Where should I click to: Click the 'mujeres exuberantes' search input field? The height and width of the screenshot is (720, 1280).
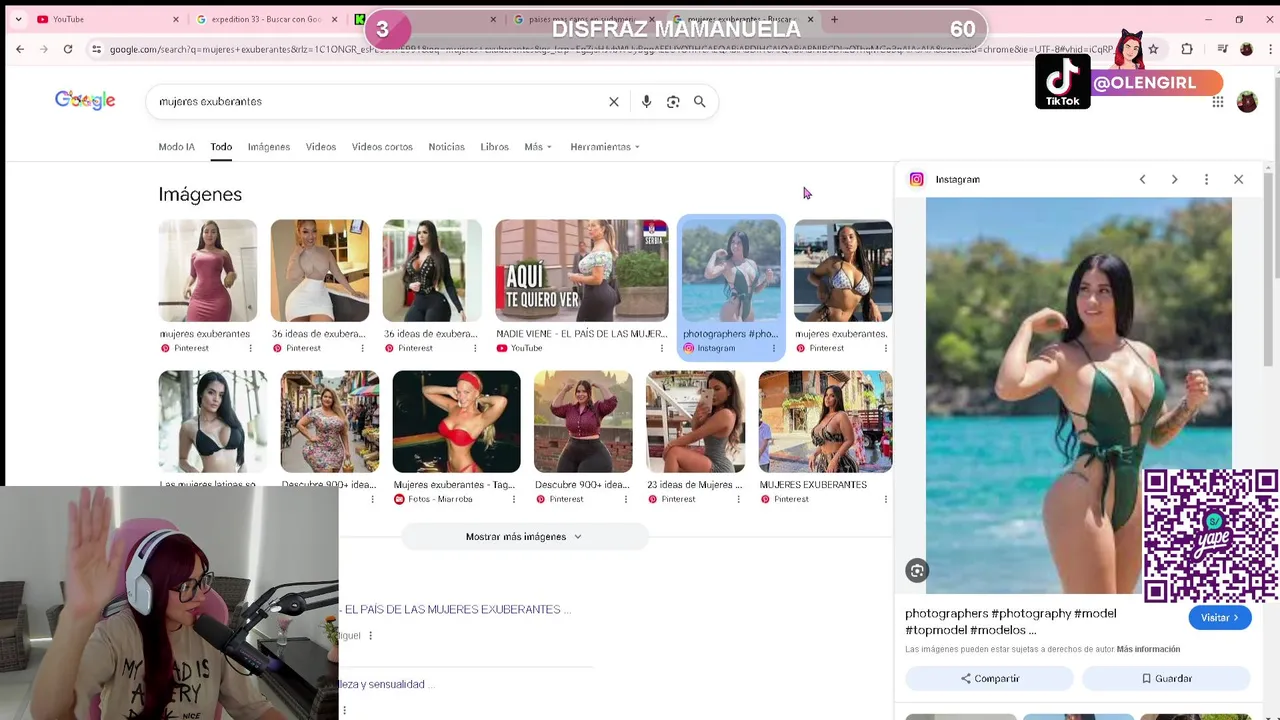[x=380, y=102]
